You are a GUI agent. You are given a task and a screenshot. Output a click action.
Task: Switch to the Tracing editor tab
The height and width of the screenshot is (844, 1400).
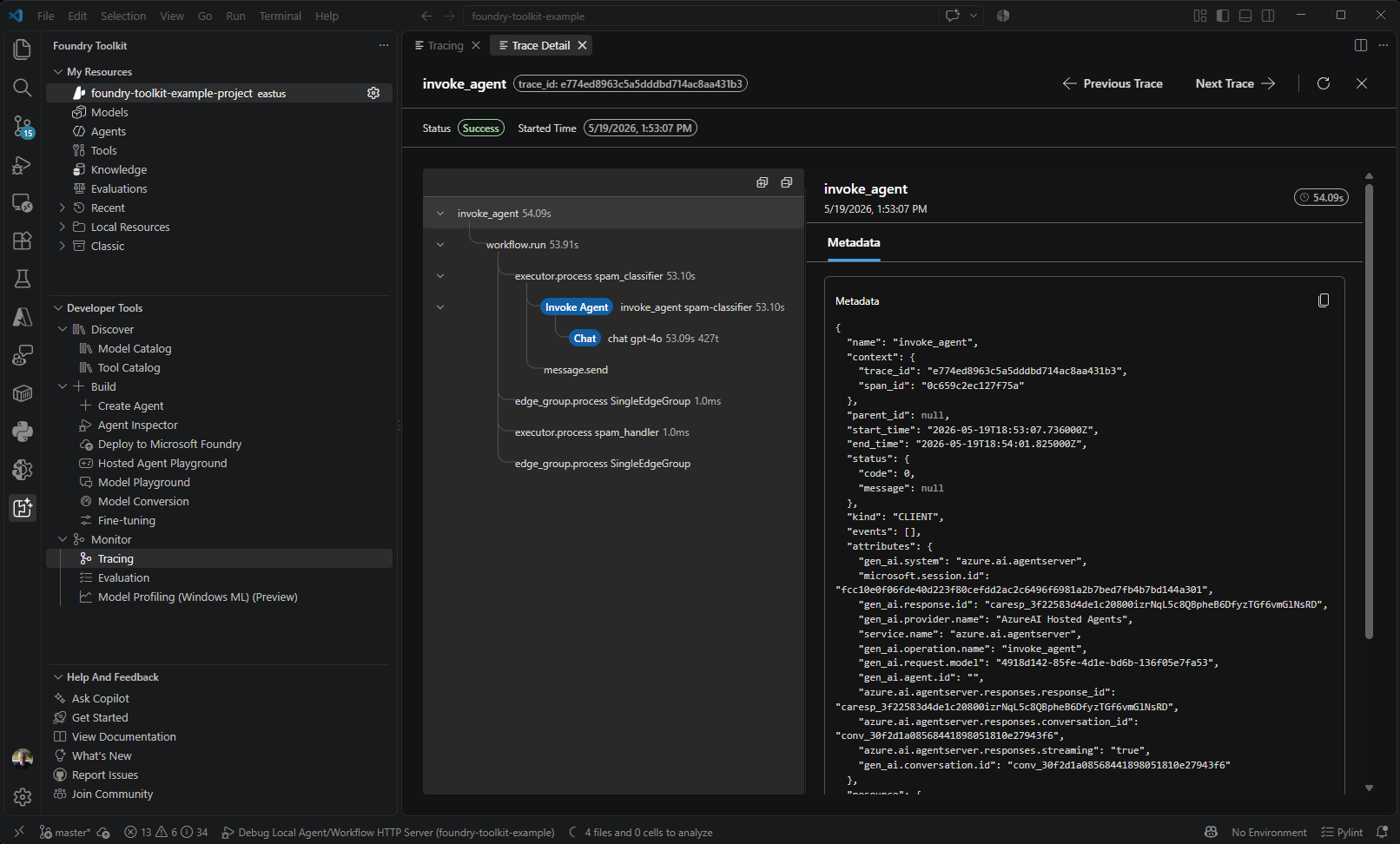click(x=446, y=45)
